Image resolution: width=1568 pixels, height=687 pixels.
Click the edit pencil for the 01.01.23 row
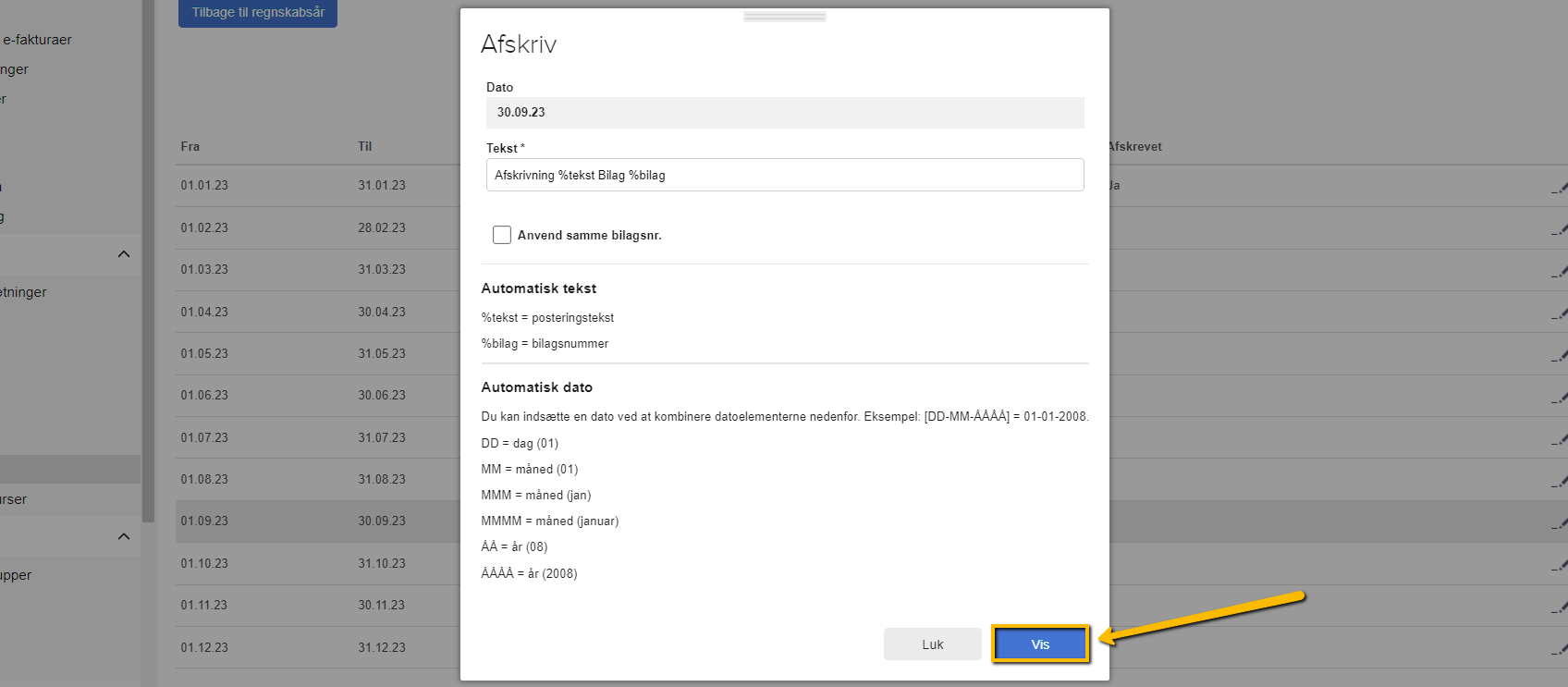[1559, 188]
